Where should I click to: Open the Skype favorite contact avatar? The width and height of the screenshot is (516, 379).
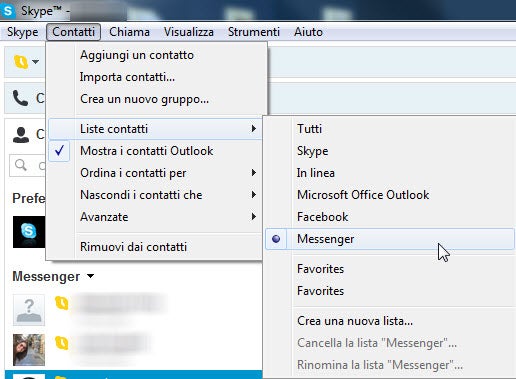pos(29,232)
